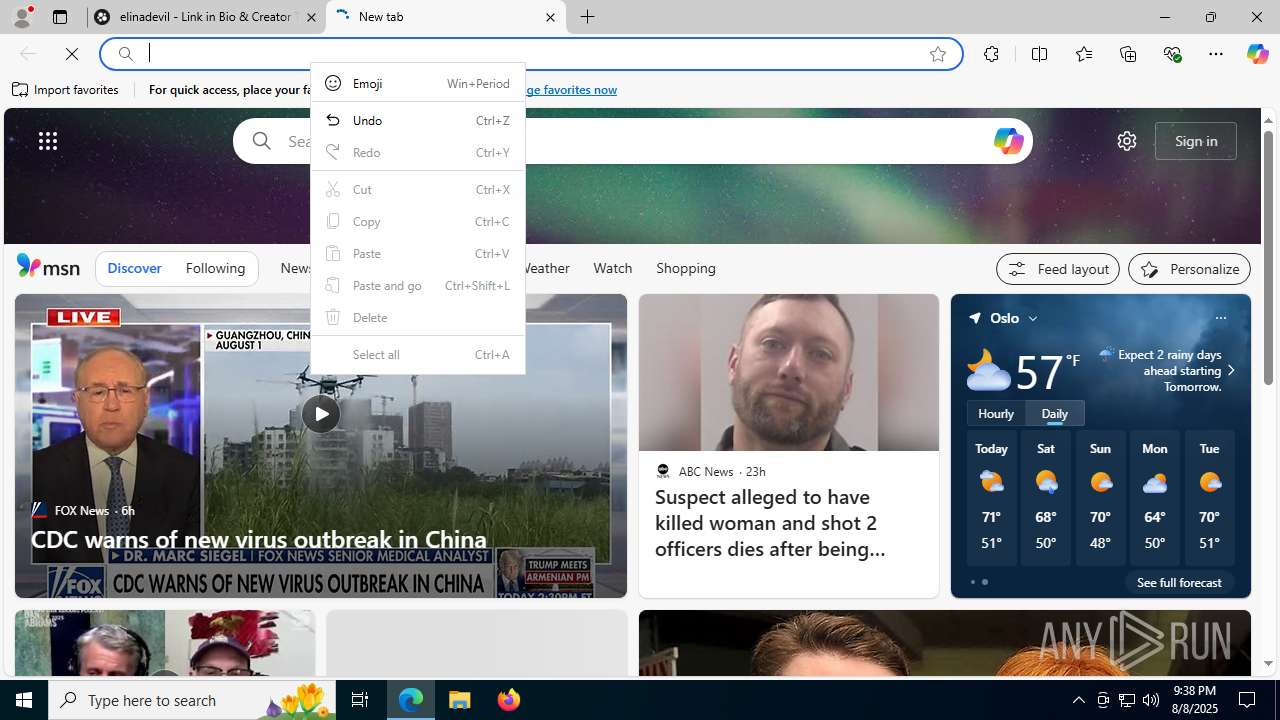This screenshot has height=720, width=1280.
Task: Select Daily weather view
Action: tap(1054, 413)
